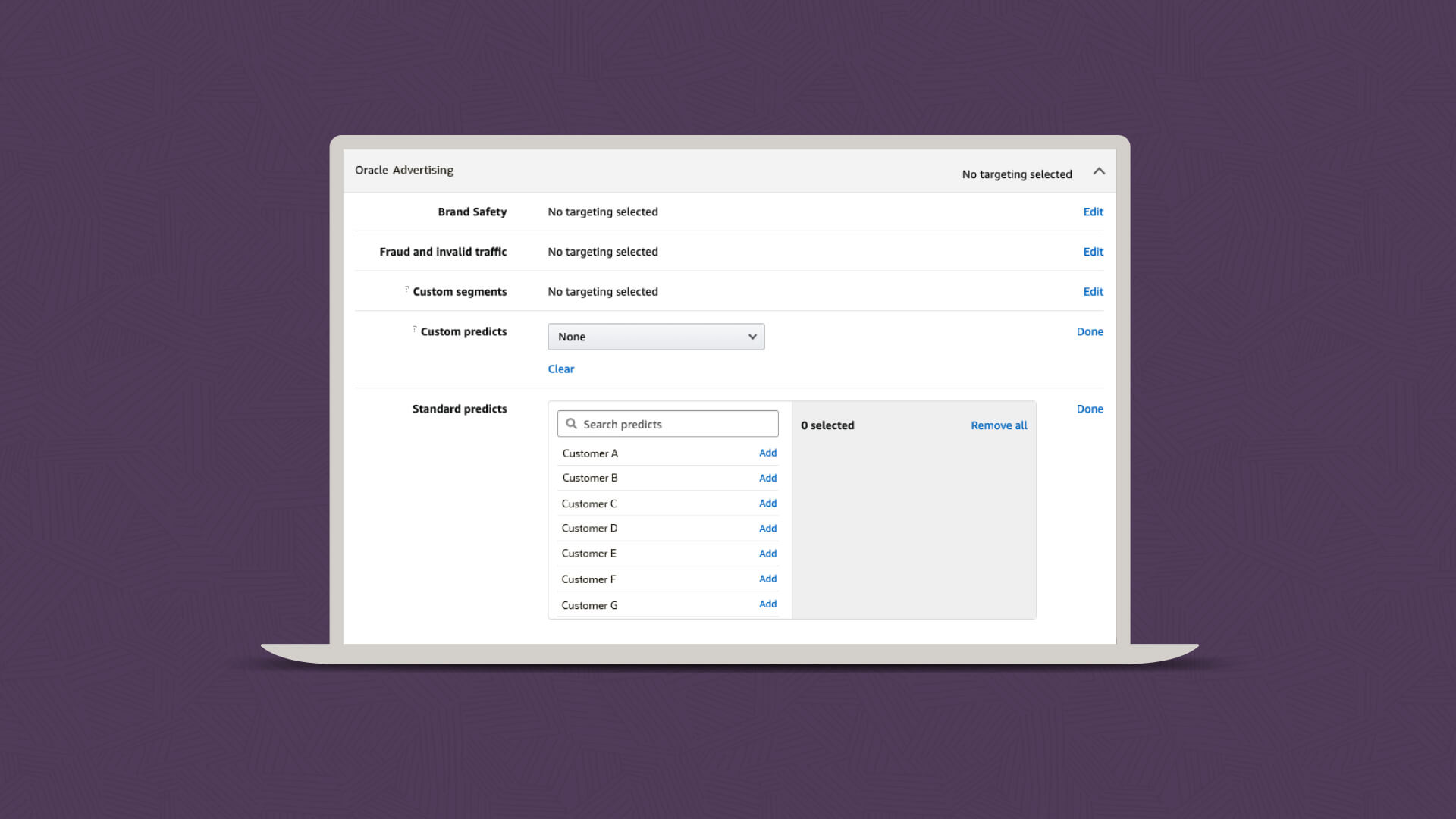
Task: Click the dropdown arrow in None selector
Action: 752,337
